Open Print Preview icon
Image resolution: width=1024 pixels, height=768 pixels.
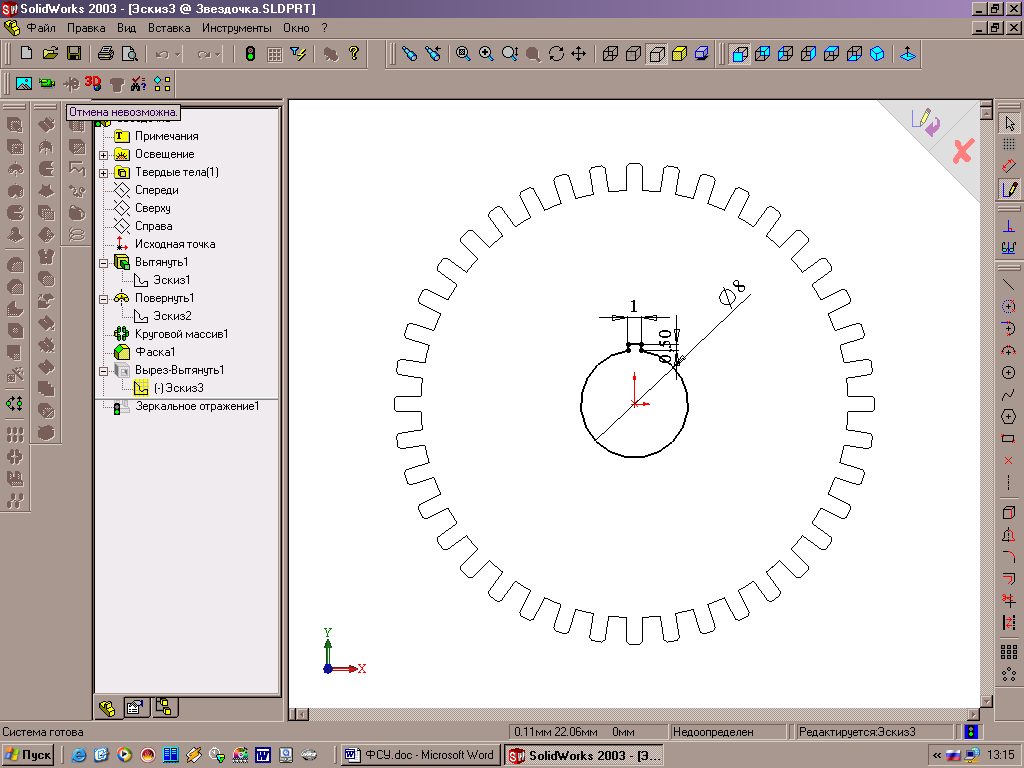click(129, 54)
